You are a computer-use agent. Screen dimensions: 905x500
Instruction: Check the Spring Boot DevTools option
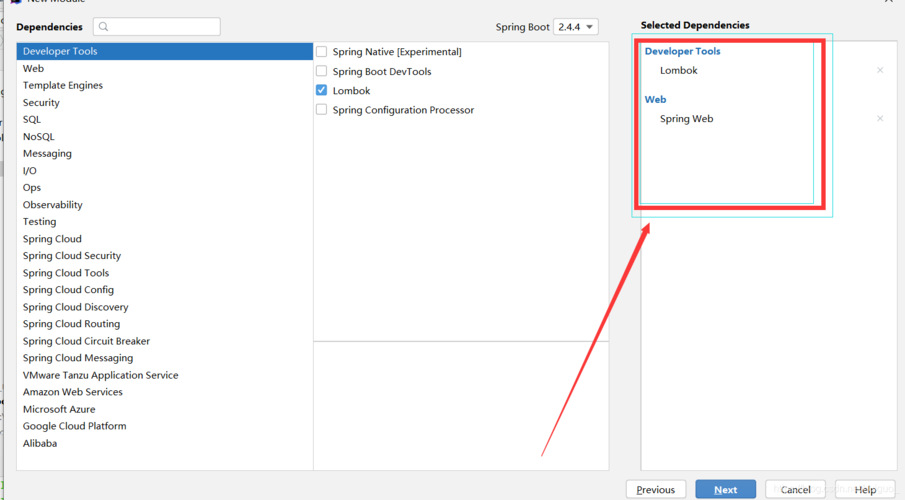coord(322,71)
